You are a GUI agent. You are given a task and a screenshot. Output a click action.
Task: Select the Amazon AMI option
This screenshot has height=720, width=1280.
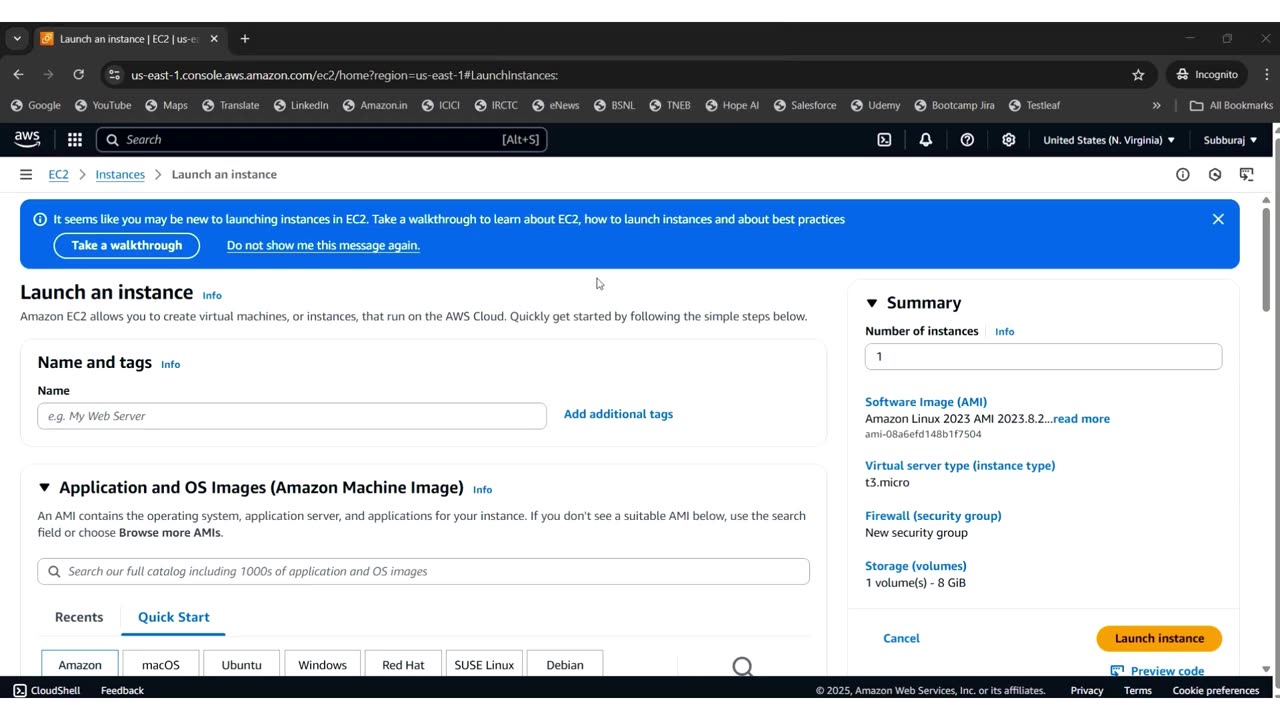[x=80, y=664]
